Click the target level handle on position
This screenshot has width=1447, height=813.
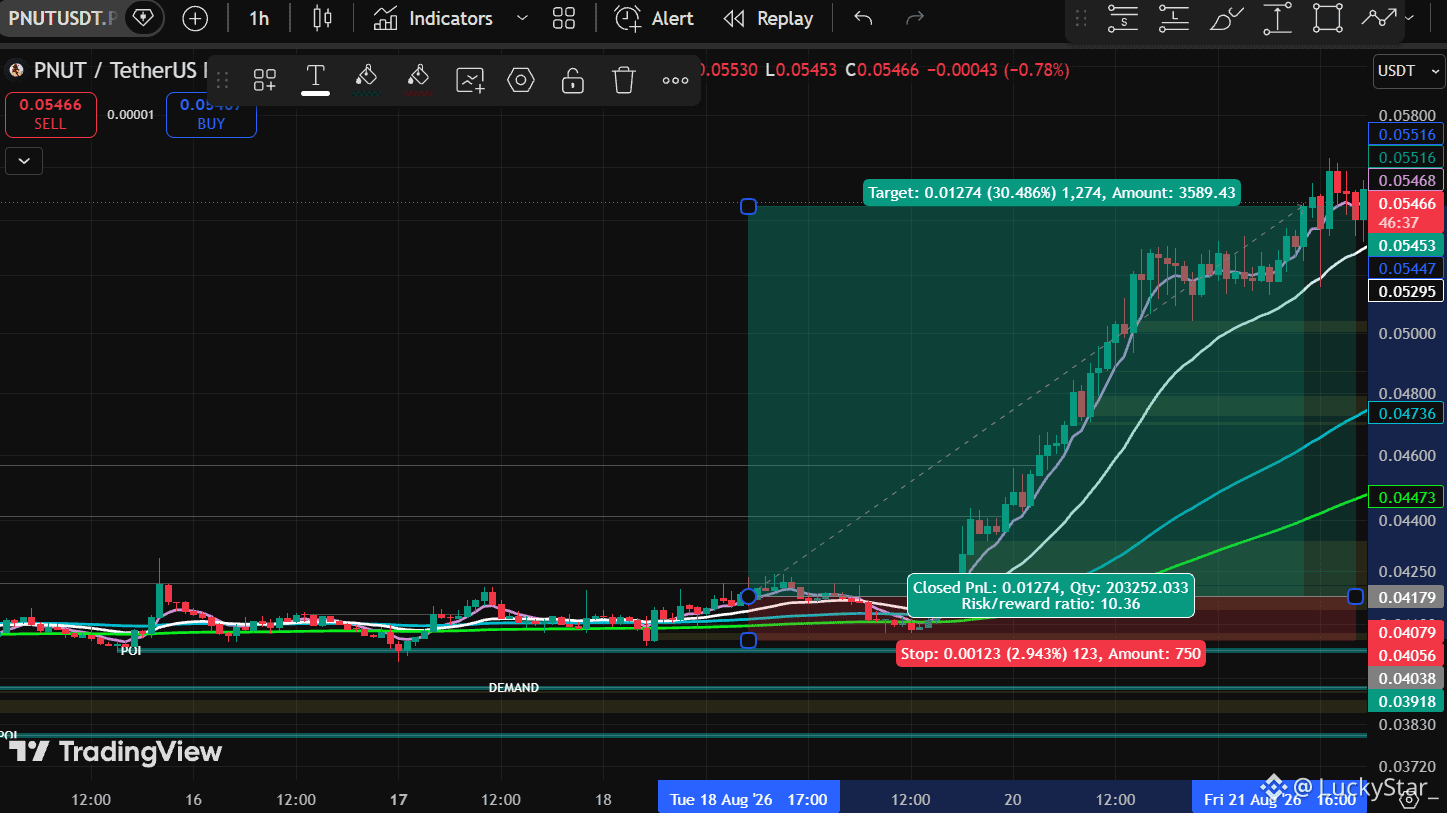748,207
